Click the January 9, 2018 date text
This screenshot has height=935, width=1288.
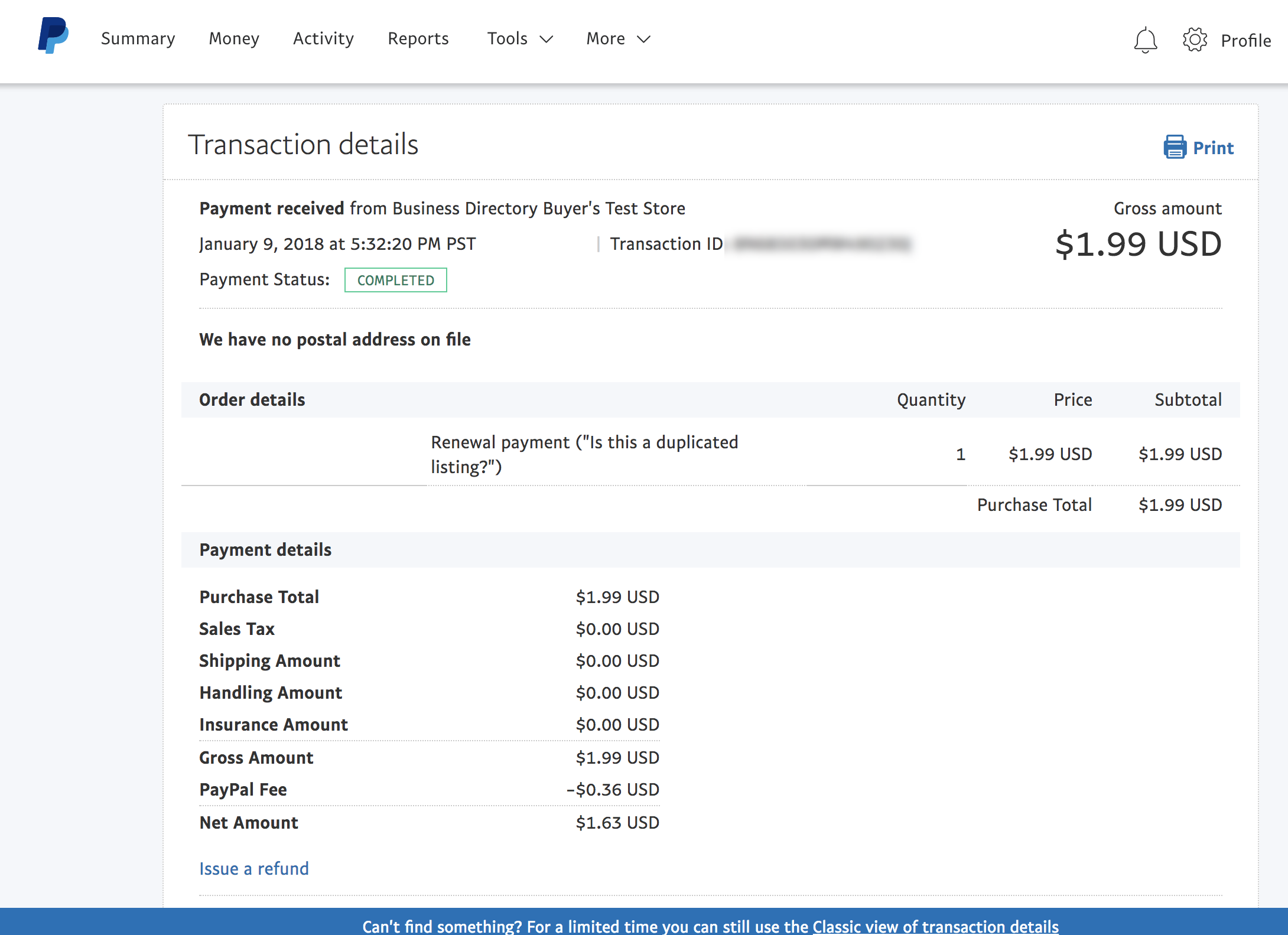click(337, 244)
